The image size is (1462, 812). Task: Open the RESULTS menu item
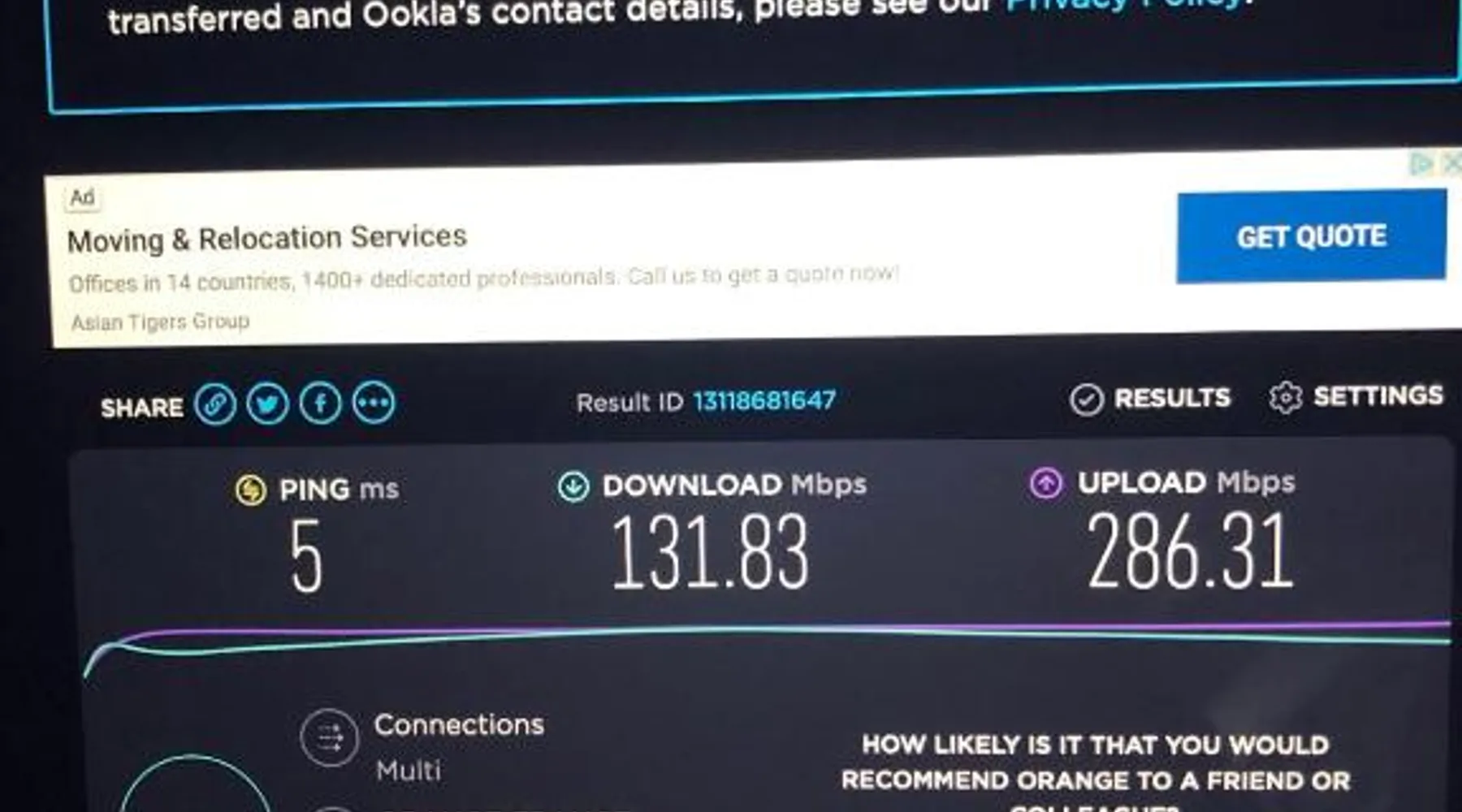click(1172, 398)
